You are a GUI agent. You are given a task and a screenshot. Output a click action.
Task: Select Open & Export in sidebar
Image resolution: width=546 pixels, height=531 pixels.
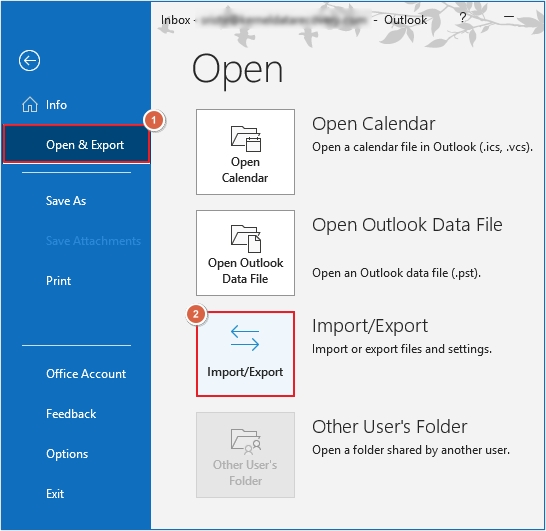coord(76,145)
